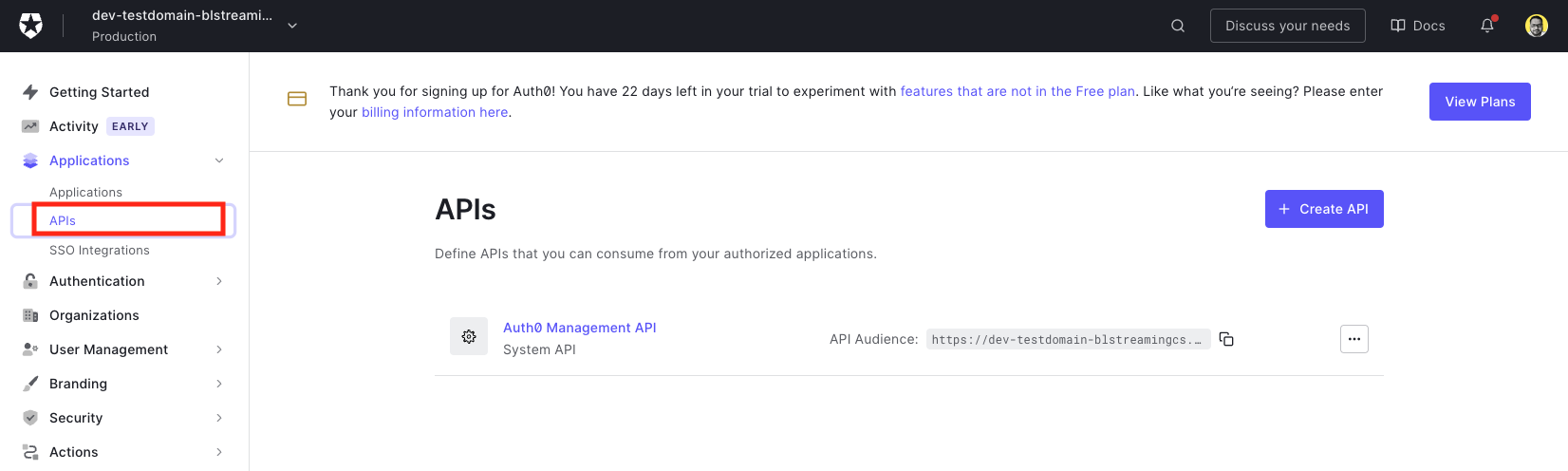Click the View Plans button
Viewport: 1568px width, 471px height.
[1480, 102]
